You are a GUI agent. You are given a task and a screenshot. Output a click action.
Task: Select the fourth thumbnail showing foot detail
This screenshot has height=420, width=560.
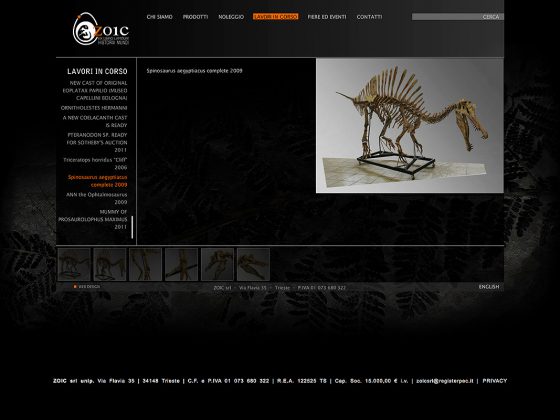pos(181,265)
